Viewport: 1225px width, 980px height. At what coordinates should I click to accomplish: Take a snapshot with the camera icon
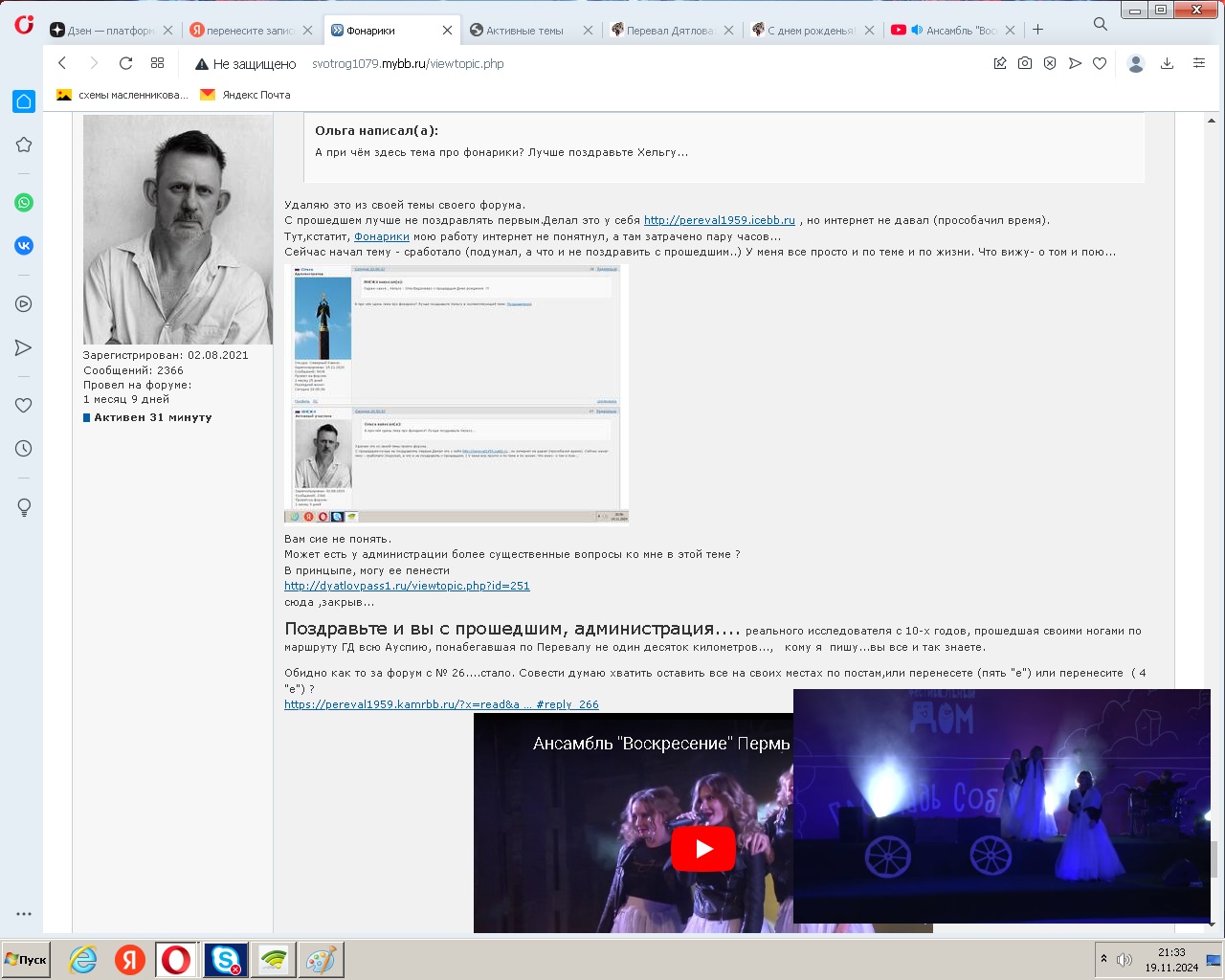pyautogui.click(x=1025, y=63)
